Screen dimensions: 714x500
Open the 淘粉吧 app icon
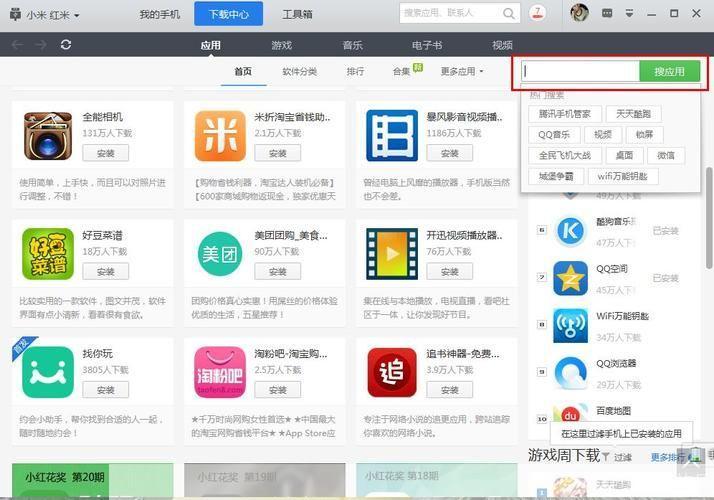point(220,372)
